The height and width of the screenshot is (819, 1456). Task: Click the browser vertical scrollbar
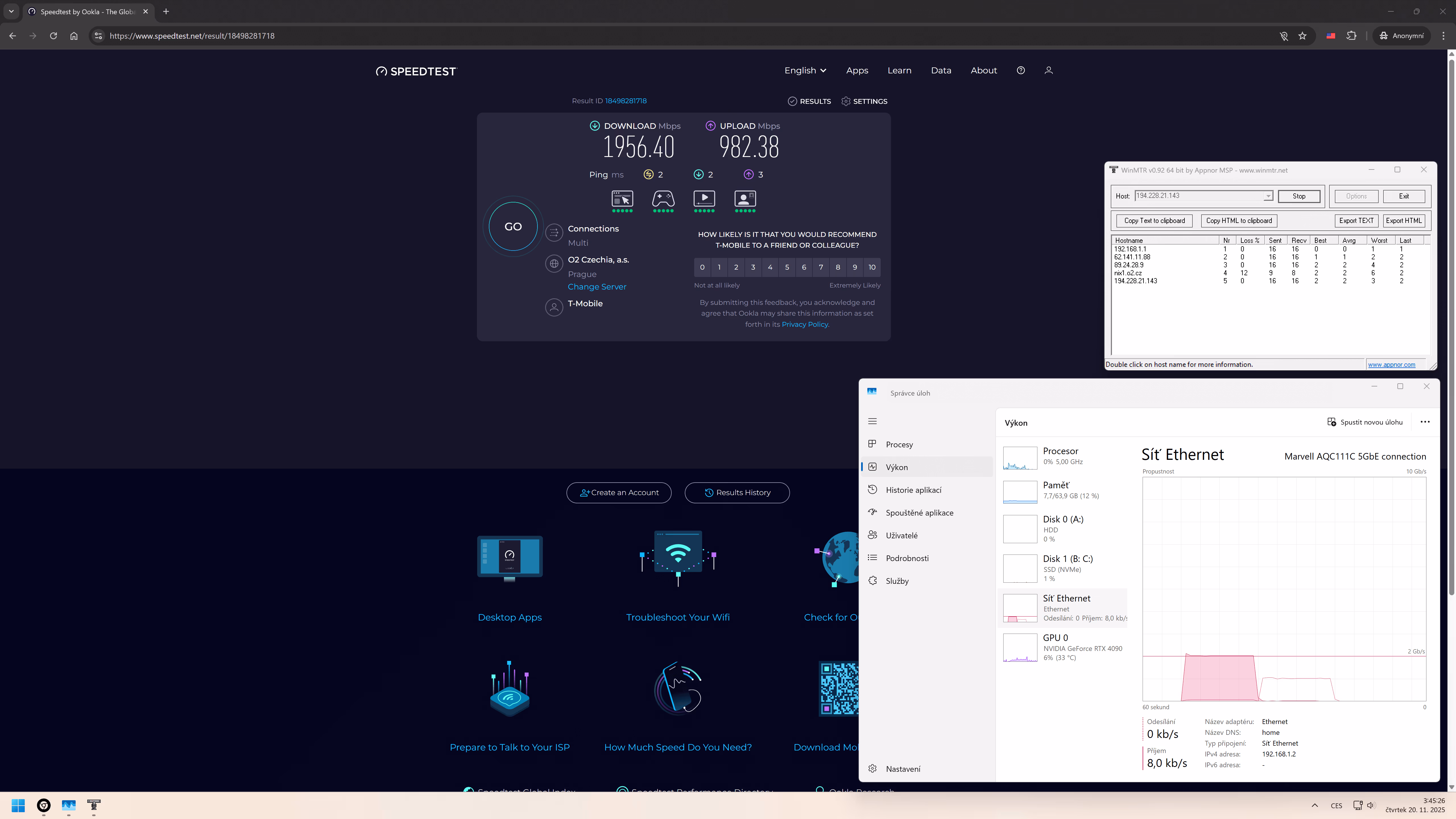click(x=1451, y=339)
